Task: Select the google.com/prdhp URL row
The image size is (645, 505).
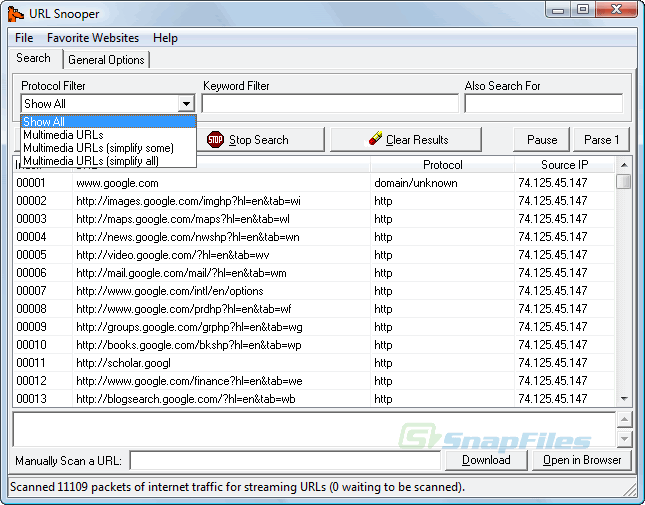Action: (314, 309)
